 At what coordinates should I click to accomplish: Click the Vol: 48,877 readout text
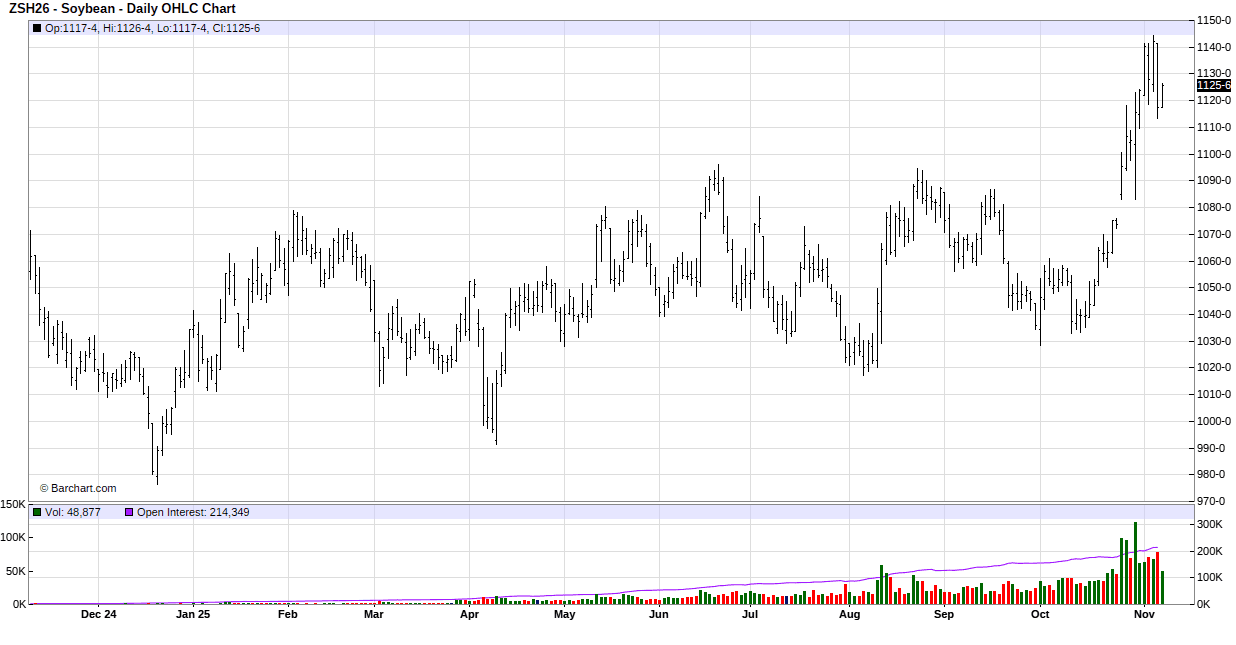(73, 512)
